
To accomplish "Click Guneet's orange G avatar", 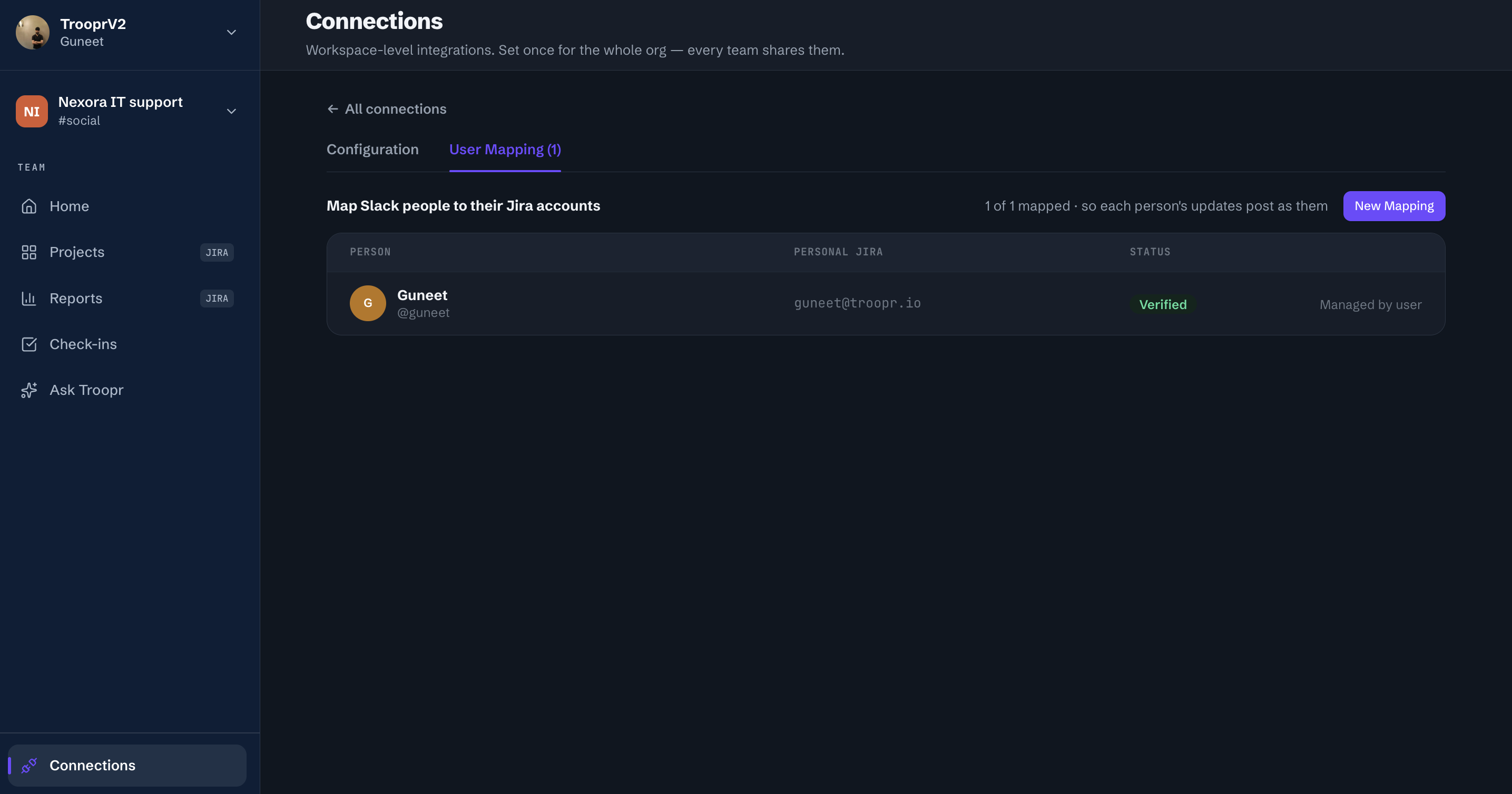I will (367, 303).
